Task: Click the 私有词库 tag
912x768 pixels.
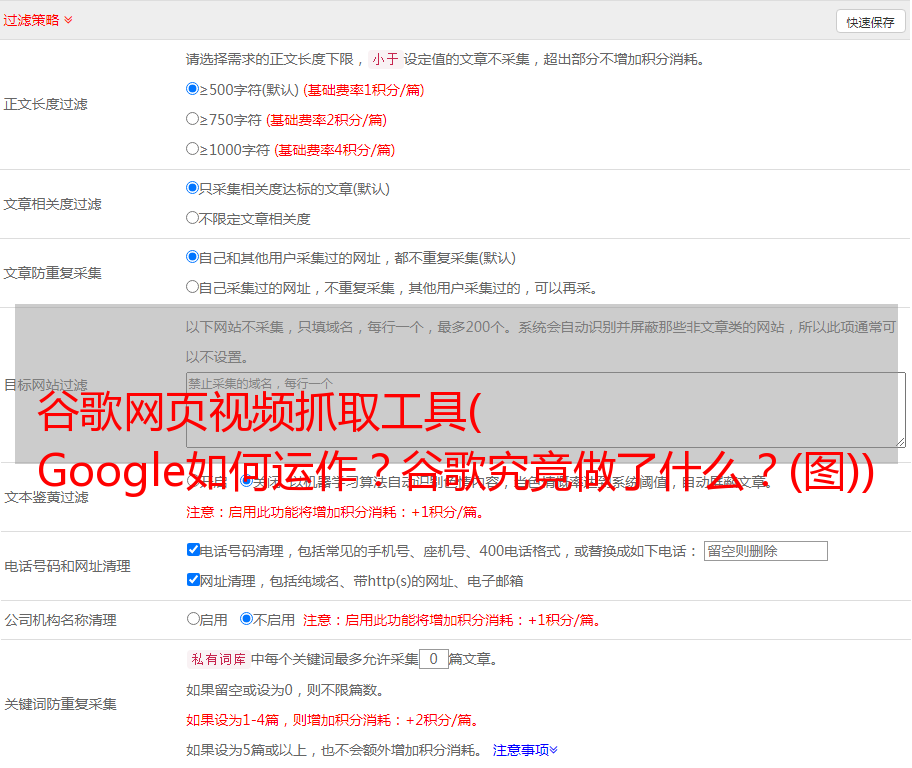Action: (219, 659)
